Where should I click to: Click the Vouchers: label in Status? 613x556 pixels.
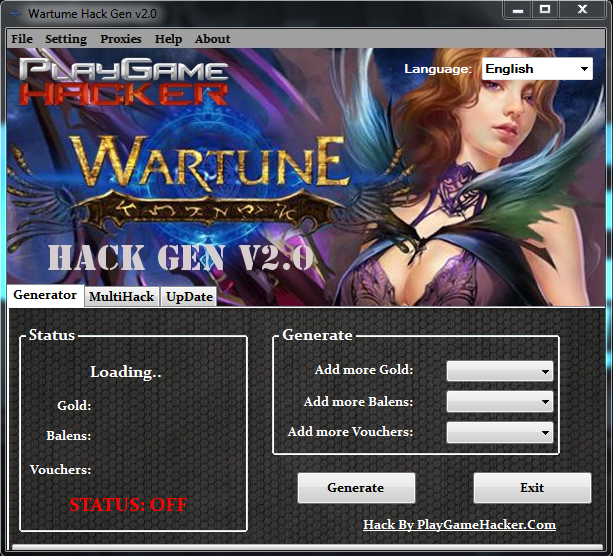coord(61,470)
